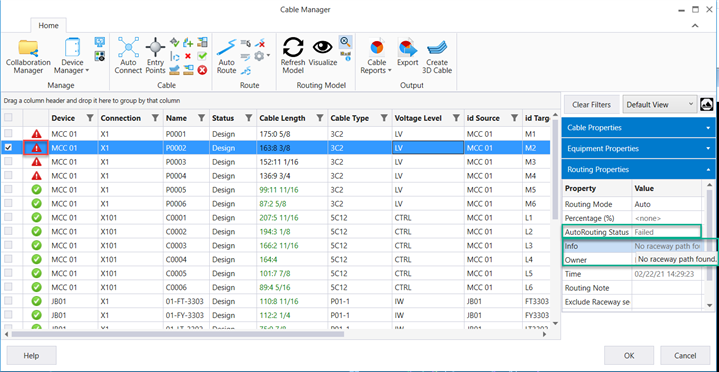This screenshot has height=372, width=719.
Task: Start Auto Route
Action: click(x=227, y=56)
